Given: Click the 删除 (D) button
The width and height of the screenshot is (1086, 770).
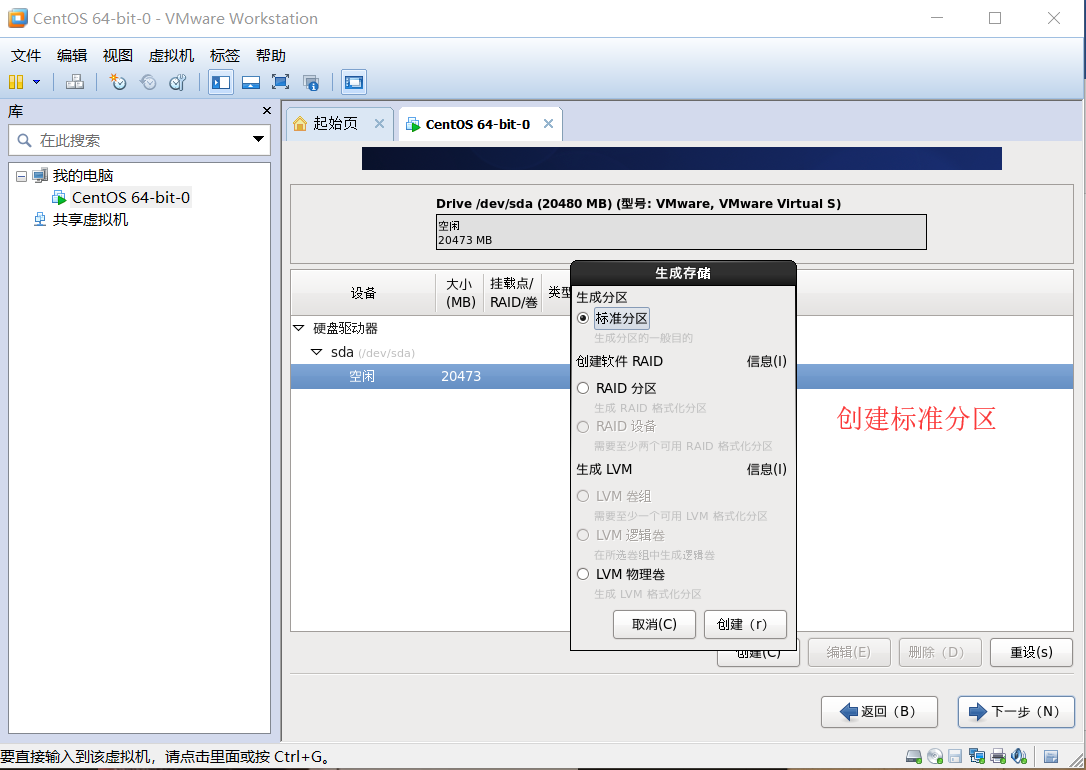Looking at the screenshot, I should 940,652.
